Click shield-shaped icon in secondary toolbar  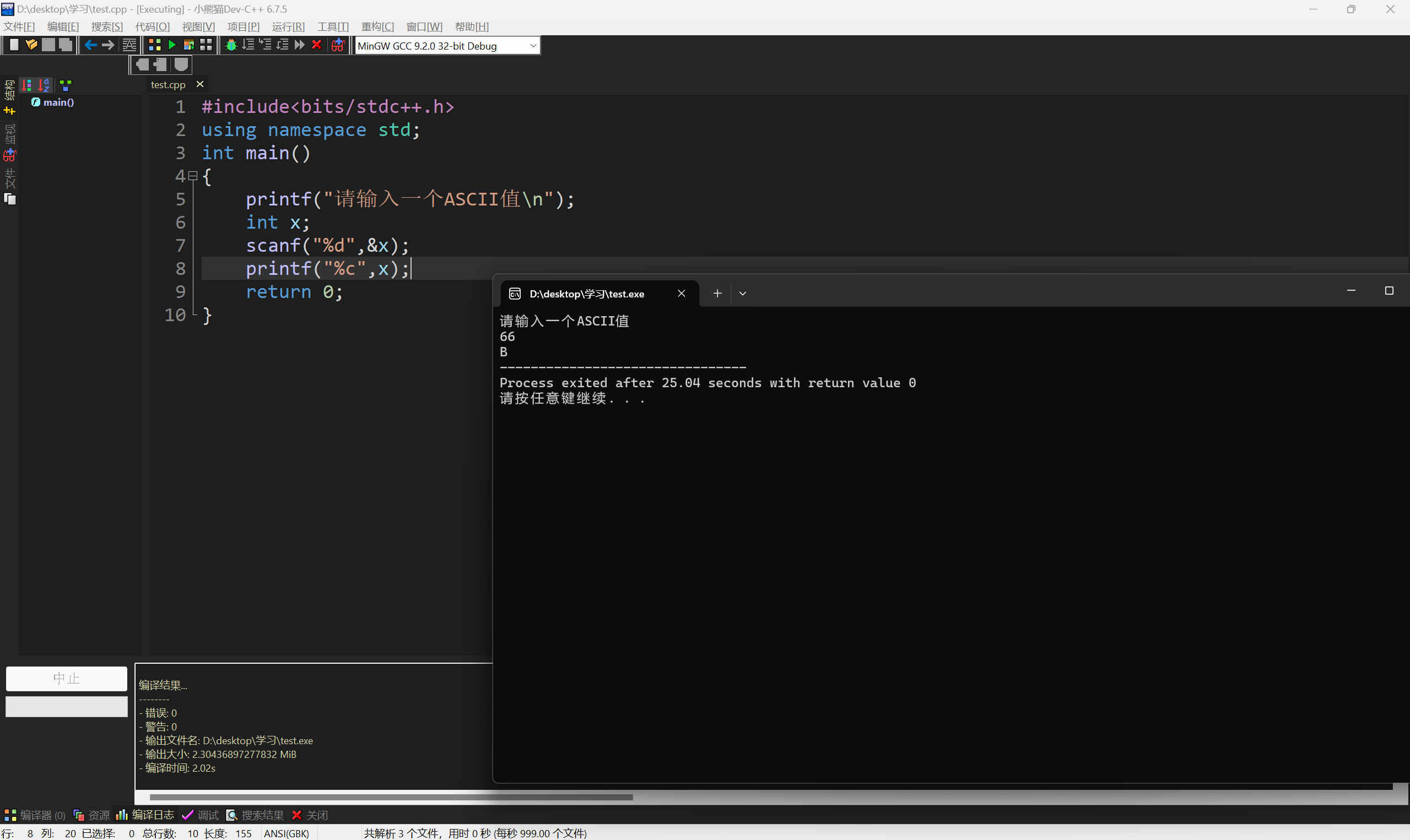tap(181, 65)
